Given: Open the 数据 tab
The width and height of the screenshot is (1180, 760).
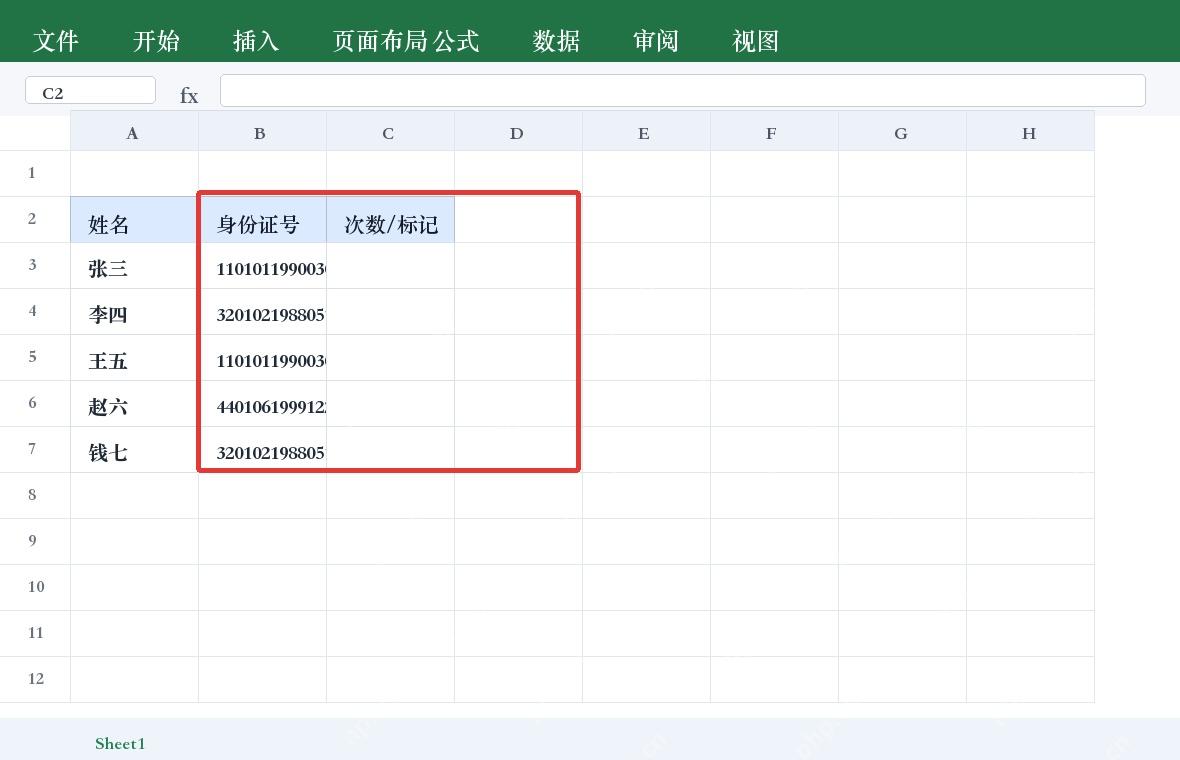Looking at the screenshot, I should [x=556, y=41].
